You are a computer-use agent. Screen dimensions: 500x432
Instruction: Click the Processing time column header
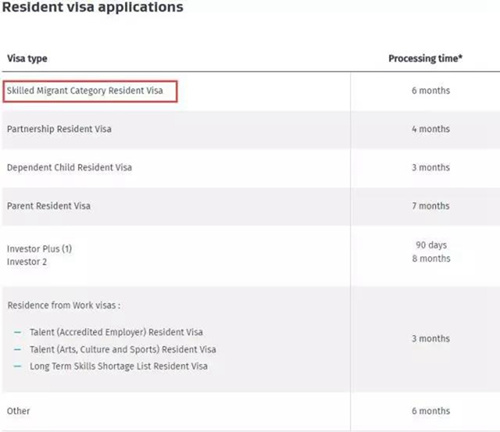425,59
